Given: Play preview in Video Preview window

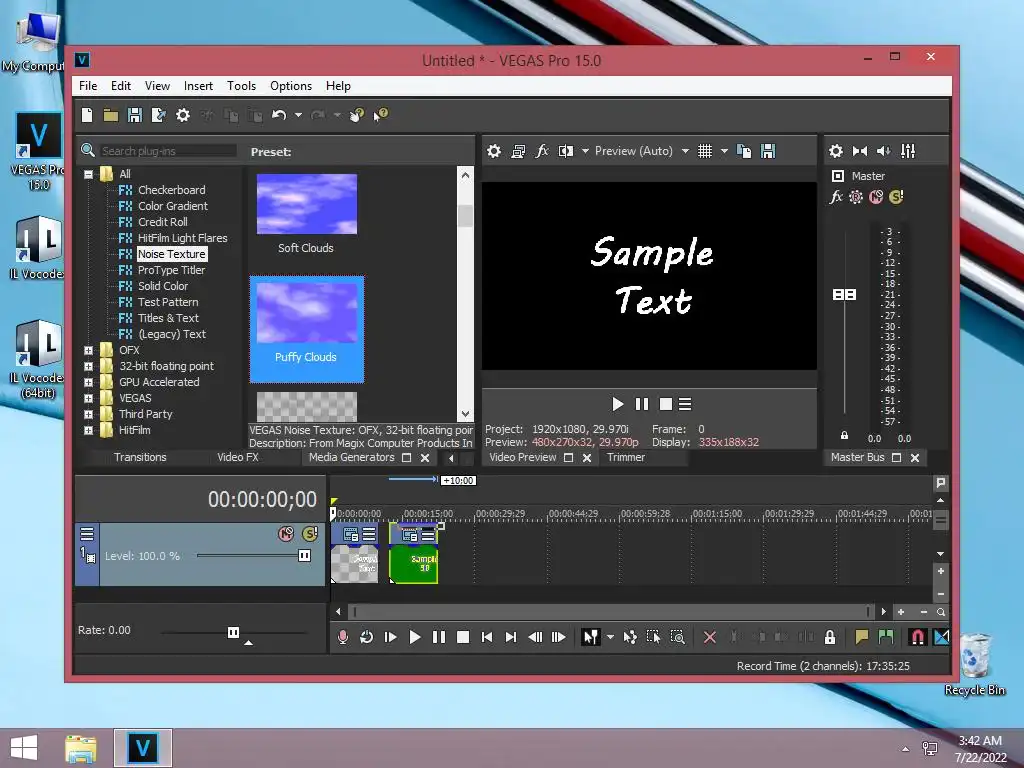Looking at the screenshot, I should 617,404.
